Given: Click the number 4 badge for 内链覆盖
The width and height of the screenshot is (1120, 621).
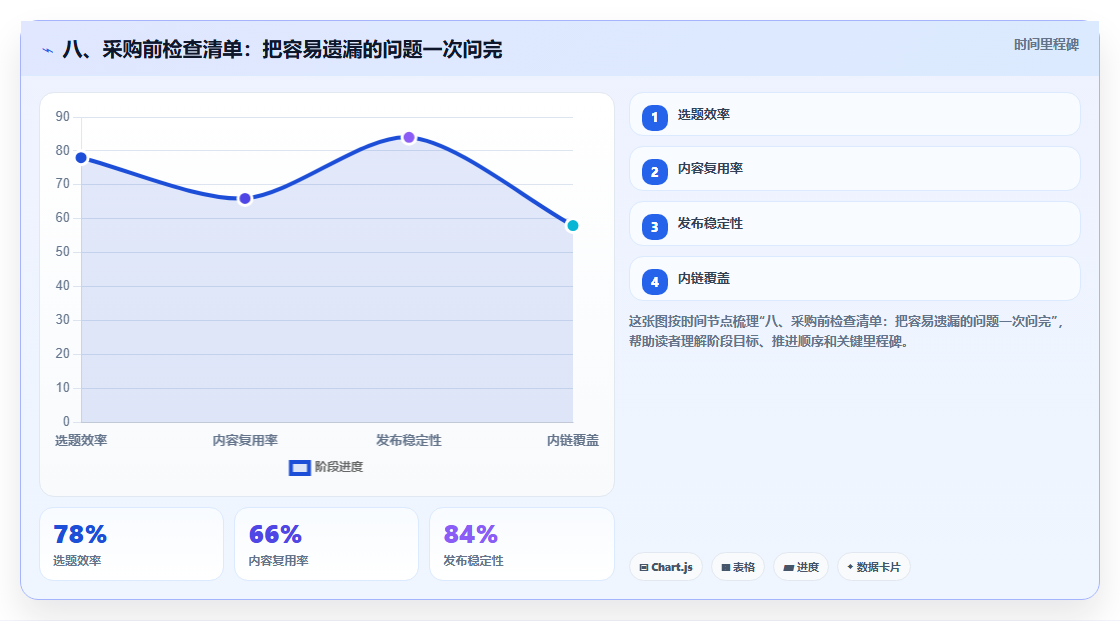Looking at the screenshot, I should click(654, 282).
